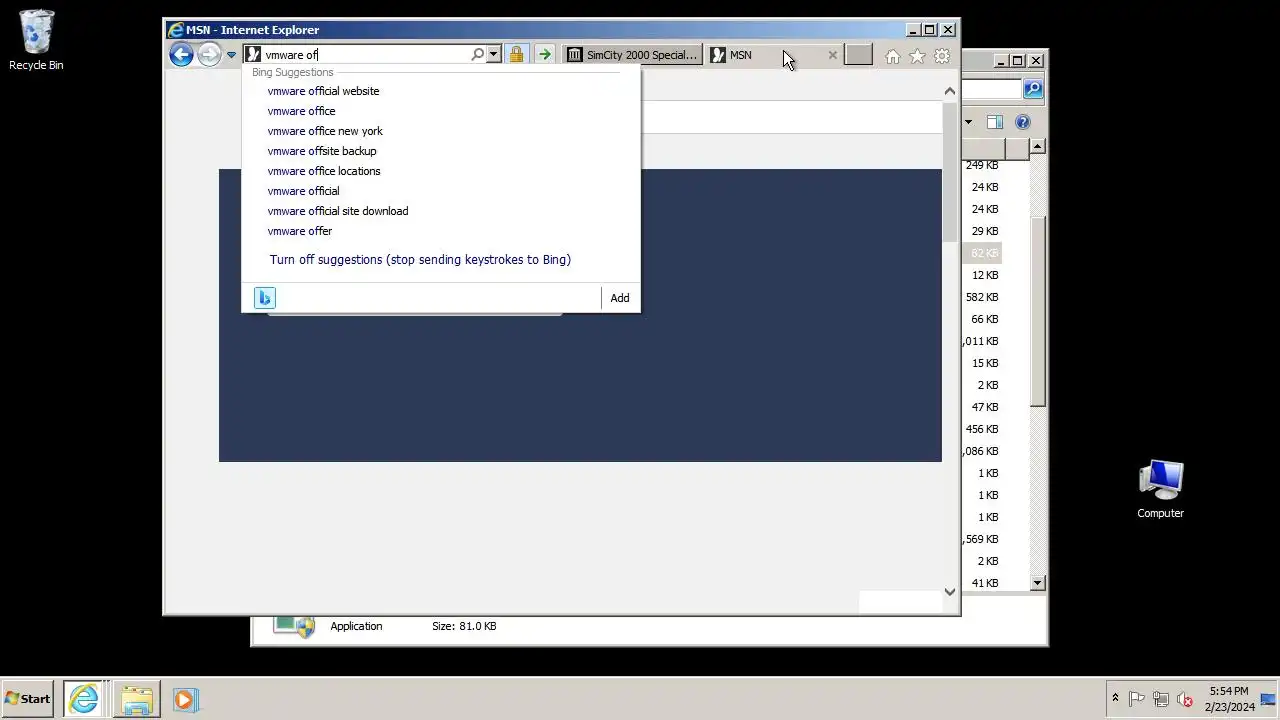
Task: Click the Add search provider button
Action: (x=620, y=298)
